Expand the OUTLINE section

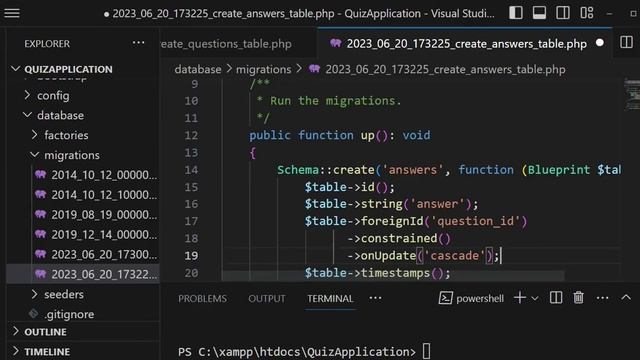point(41,332)
